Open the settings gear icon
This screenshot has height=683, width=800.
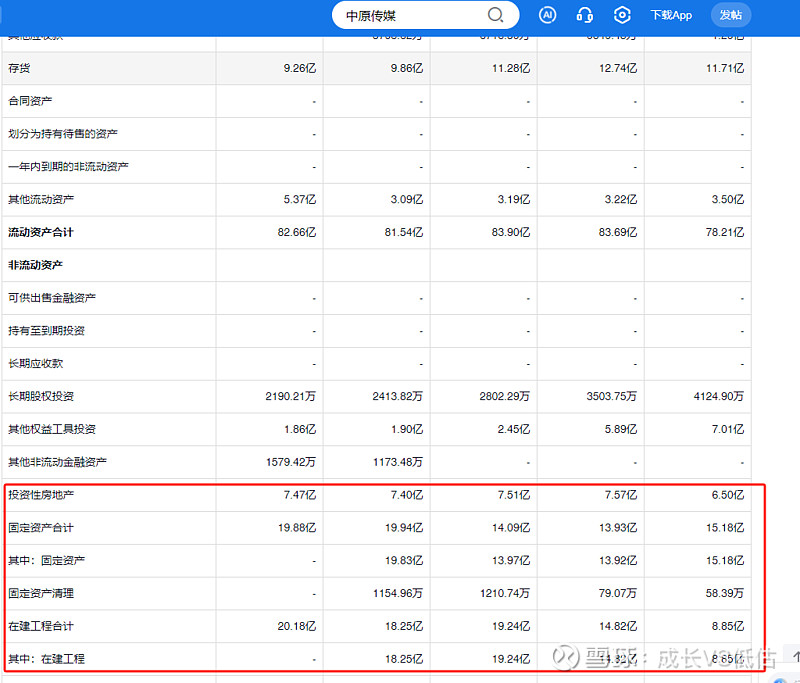[623, 15]
